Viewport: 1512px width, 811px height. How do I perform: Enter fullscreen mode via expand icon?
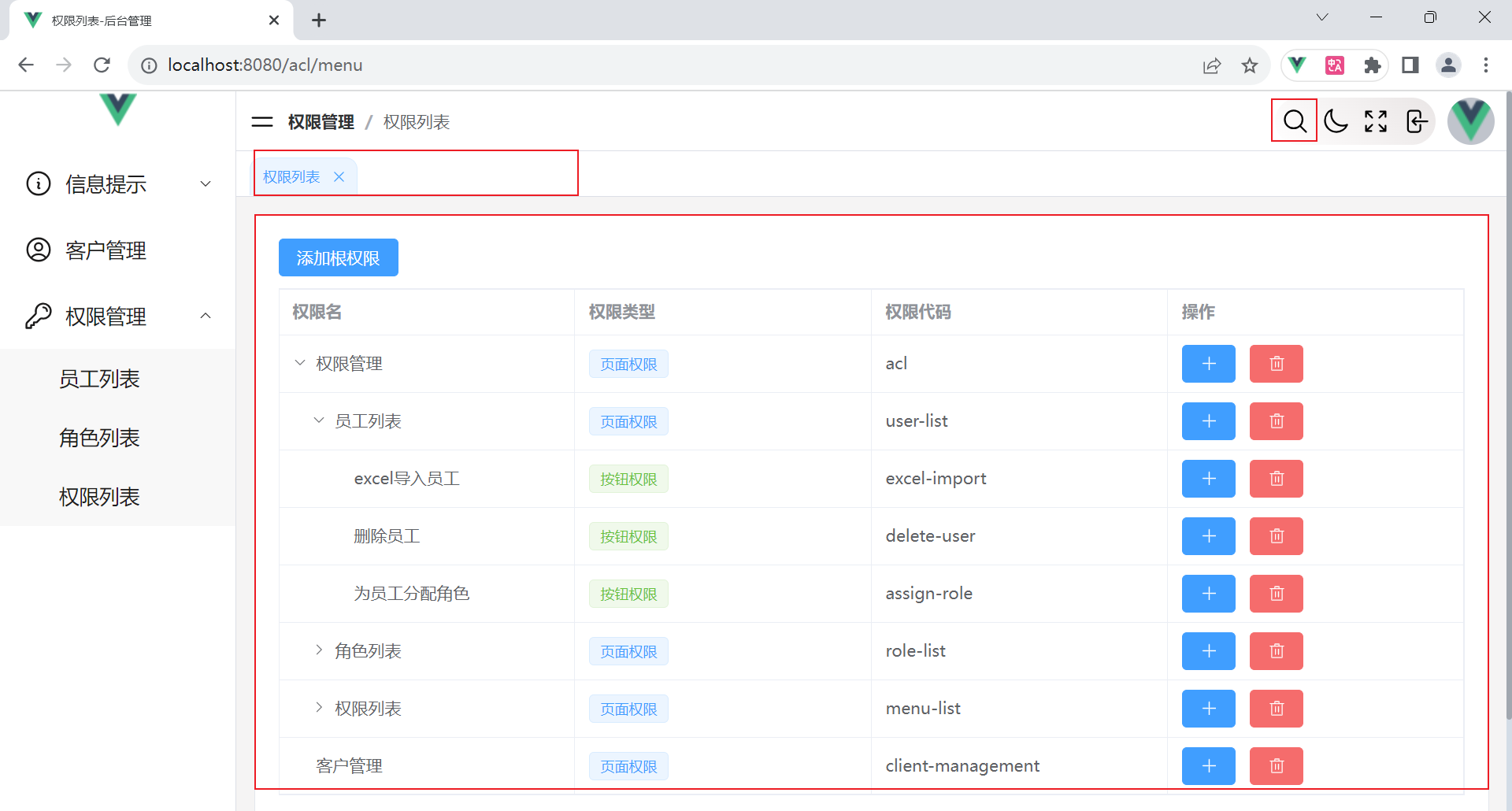point(1376,121)
